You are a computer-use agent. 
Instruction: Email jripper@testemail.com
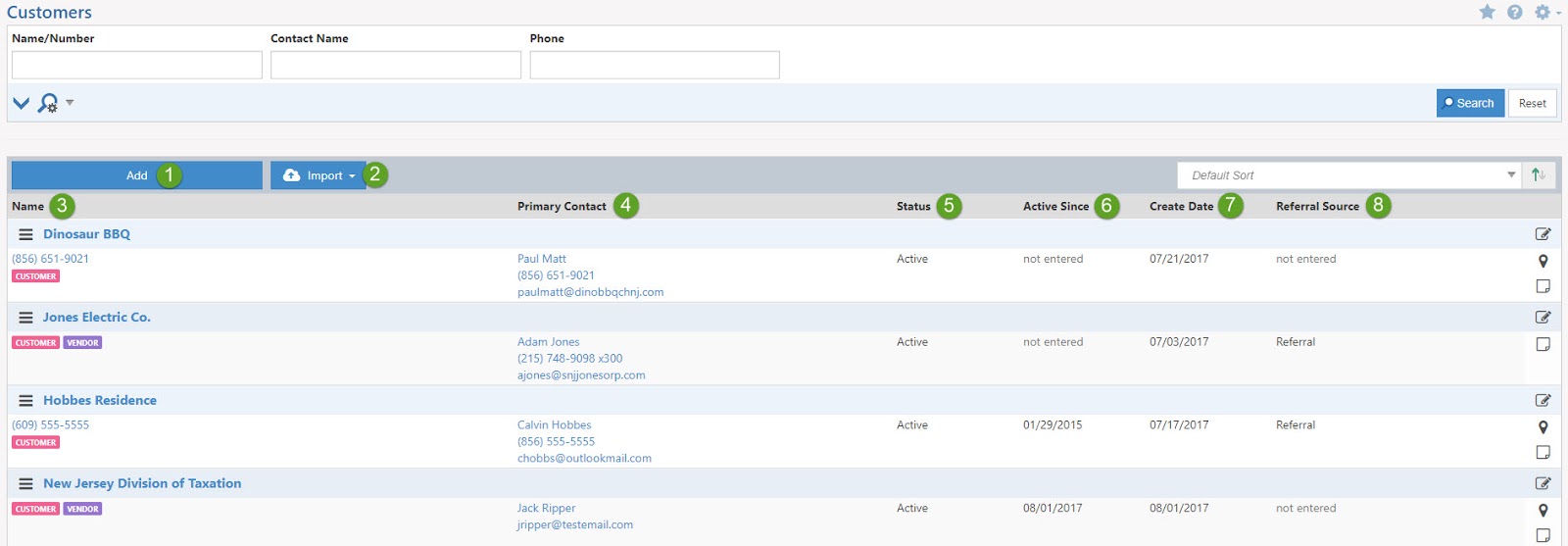[x=575, y=525]
